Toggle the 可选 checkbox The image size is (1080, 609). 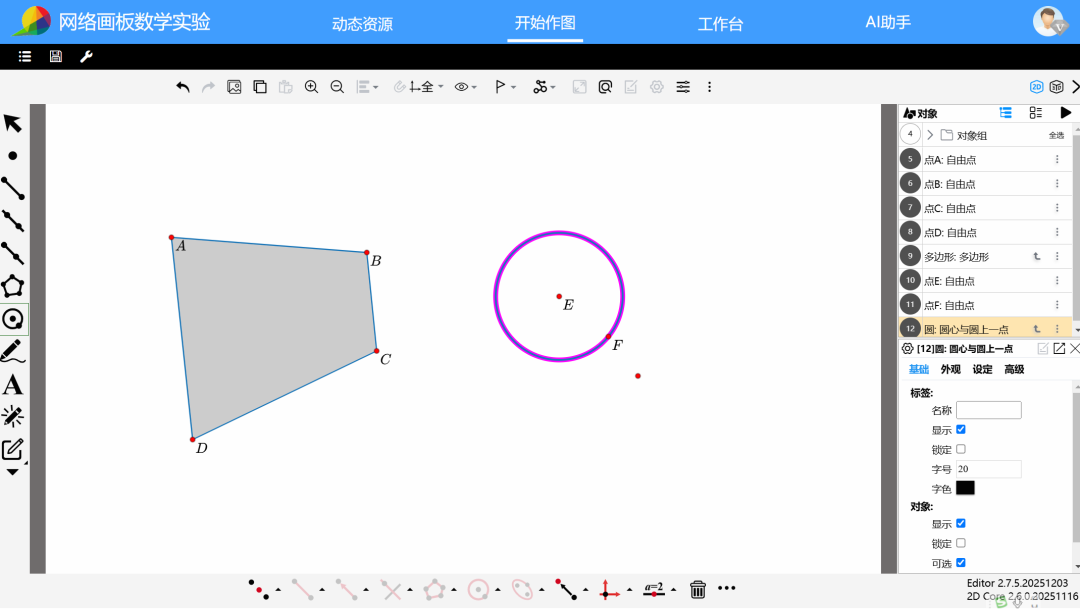coord(961,563)
